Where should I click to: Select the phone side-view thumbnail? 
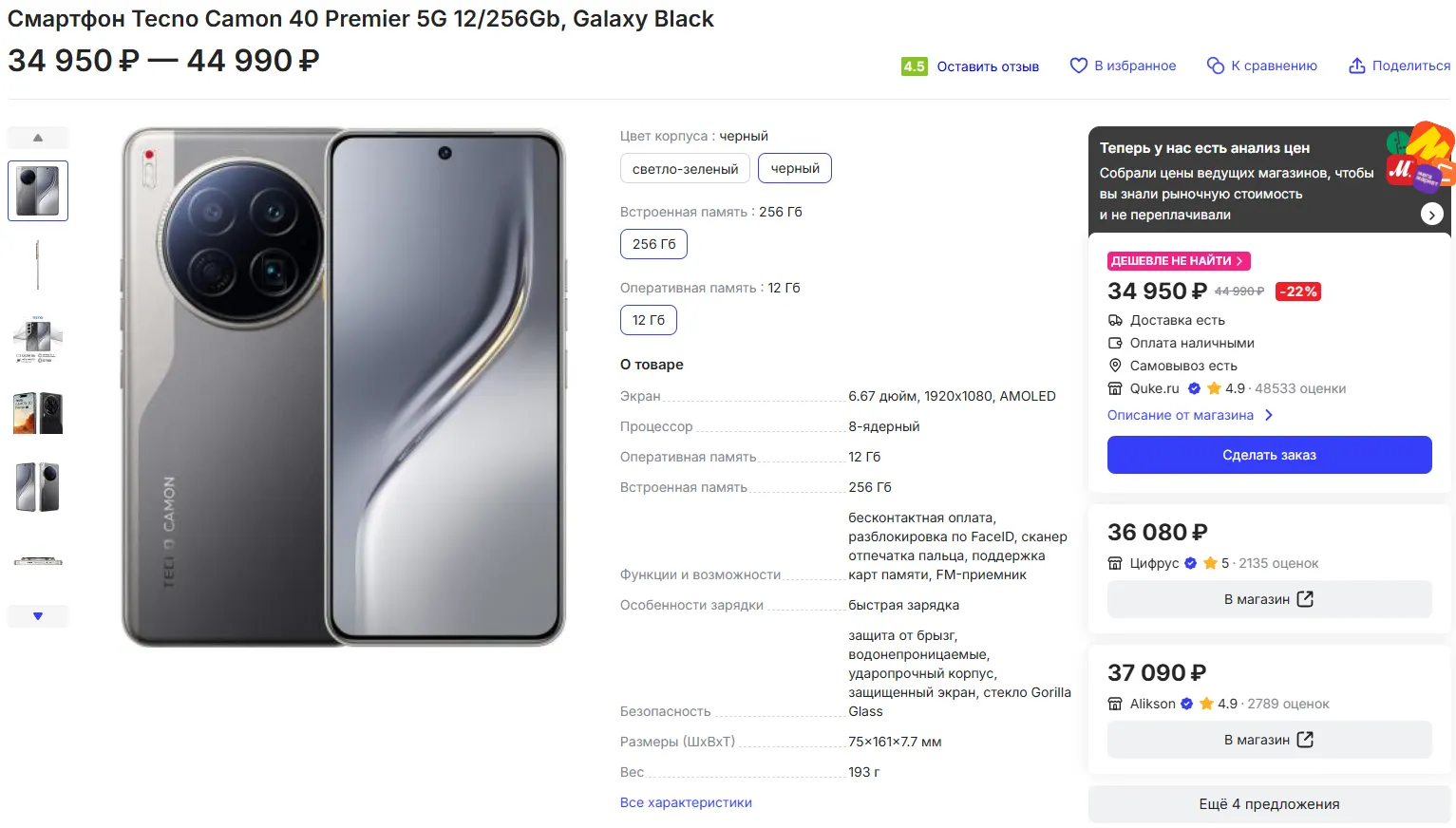pos(38,265)
